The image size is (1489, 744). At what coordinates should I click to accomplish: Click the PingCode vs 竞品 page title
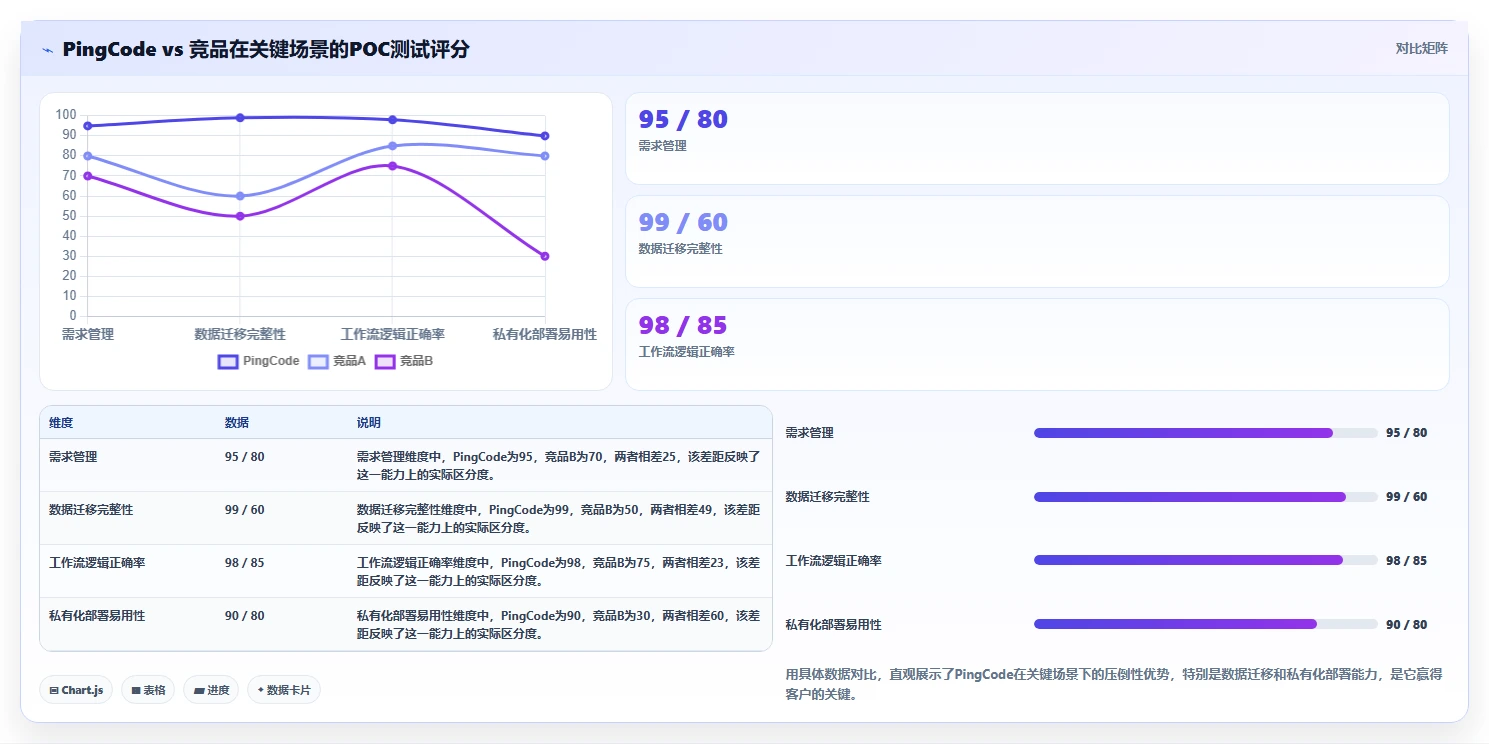(x=266, y=49)
